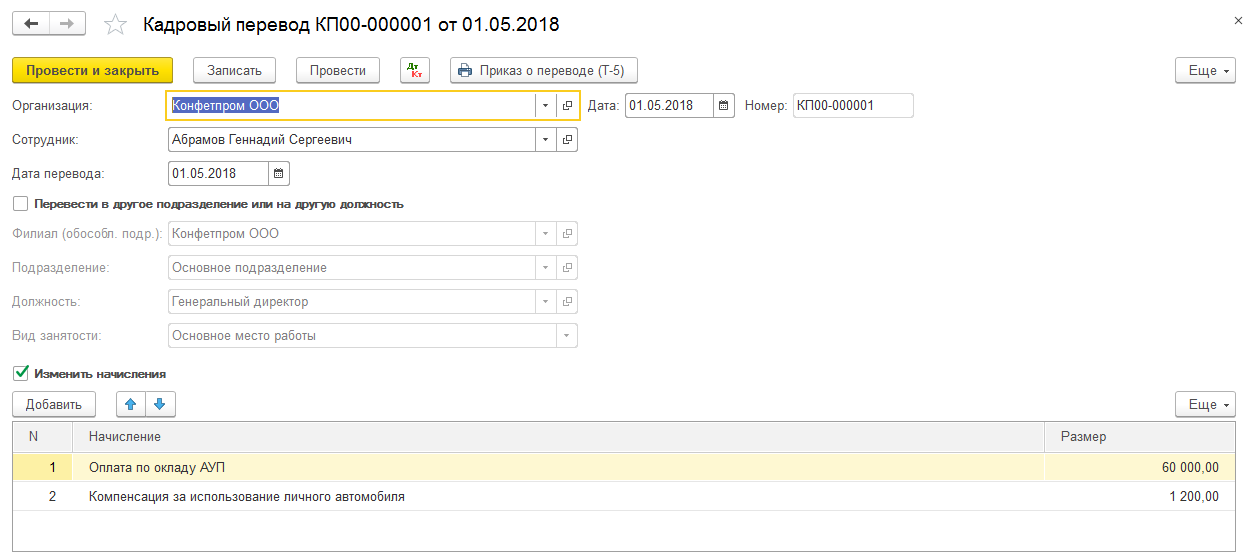Click the amount 60 000,00 cell
Image resolution: width=1243 pixels, height=558 pixels.
[1140, 467]
